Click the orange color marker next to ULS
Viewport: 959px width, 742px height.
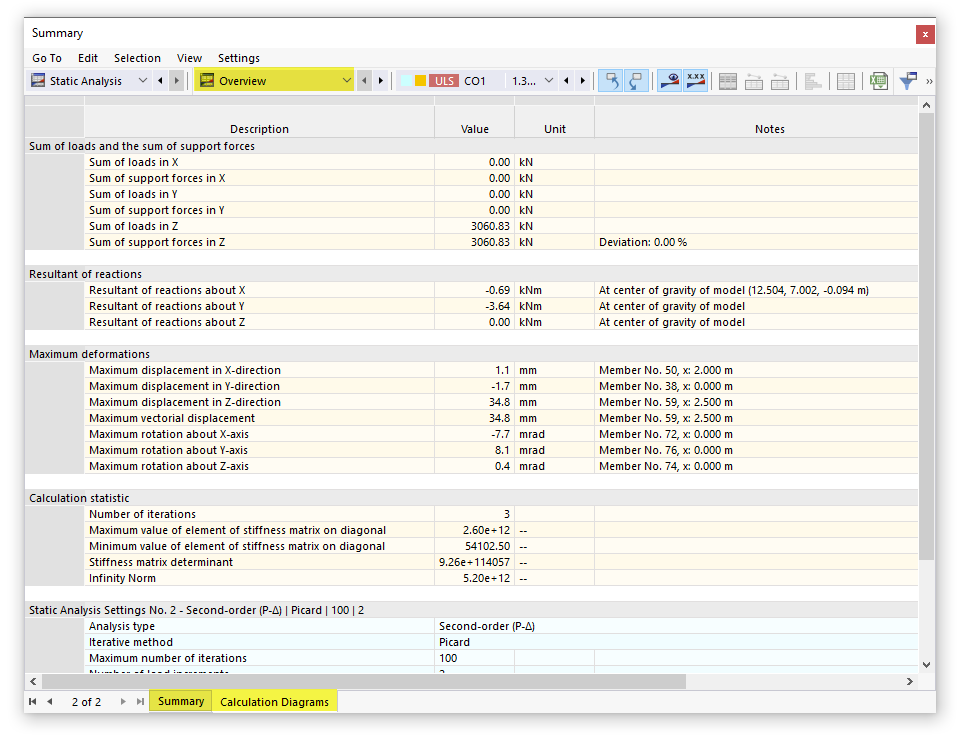point(419,80)
